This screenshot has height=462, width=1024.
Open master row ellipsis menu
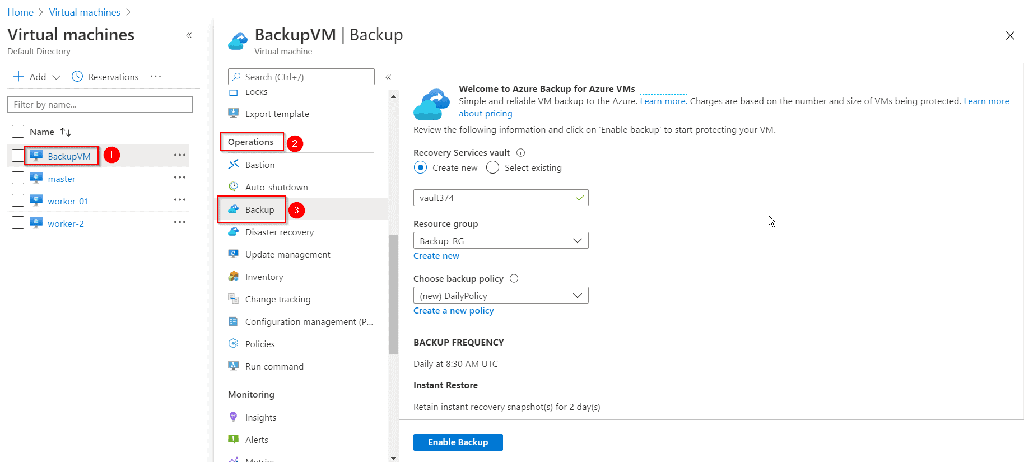coord(180,178)
